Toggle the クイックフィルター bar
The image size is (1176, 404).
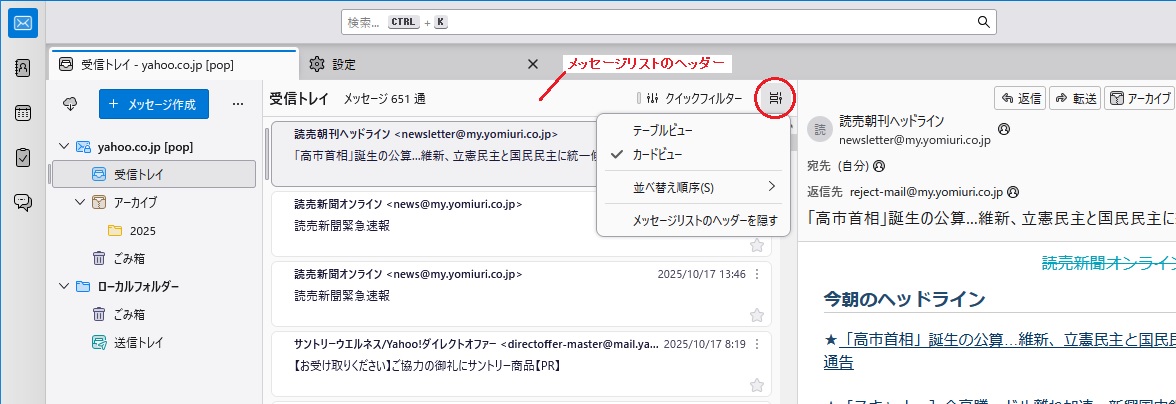tap(691, 98)
